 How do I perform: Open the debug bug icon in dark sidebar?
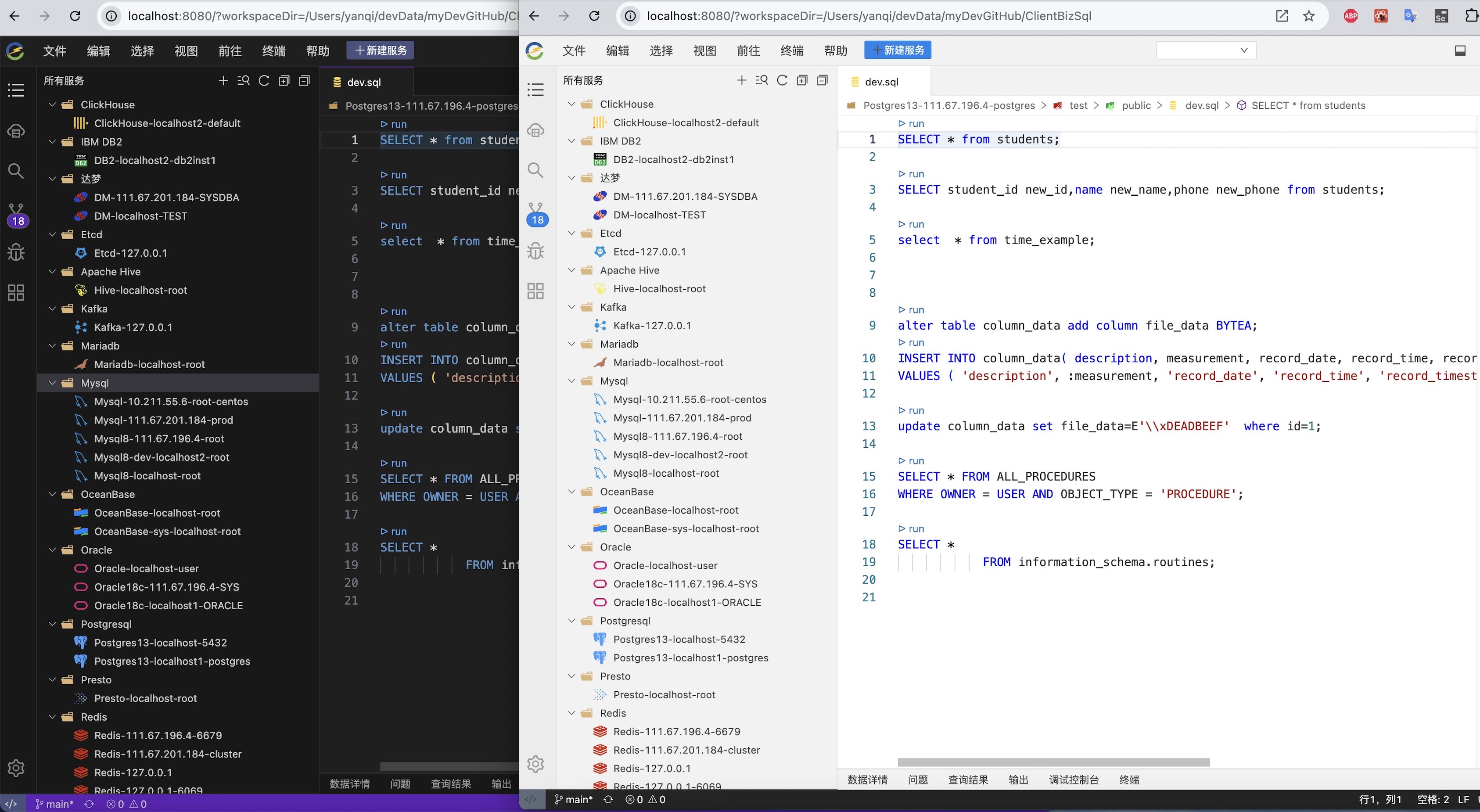16,252
